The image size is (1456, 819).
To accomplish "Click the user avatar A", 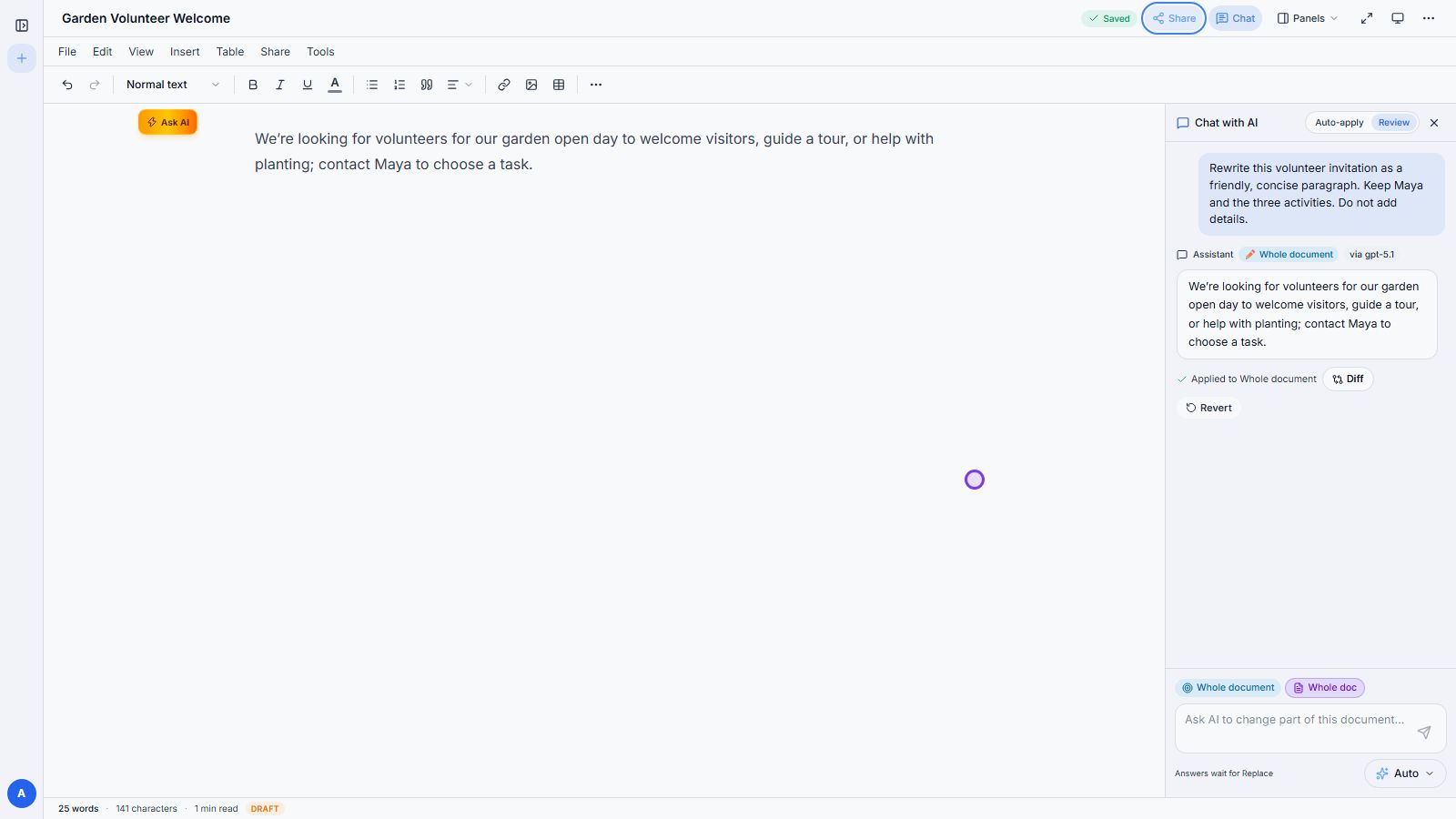I will tap(22, 794).
